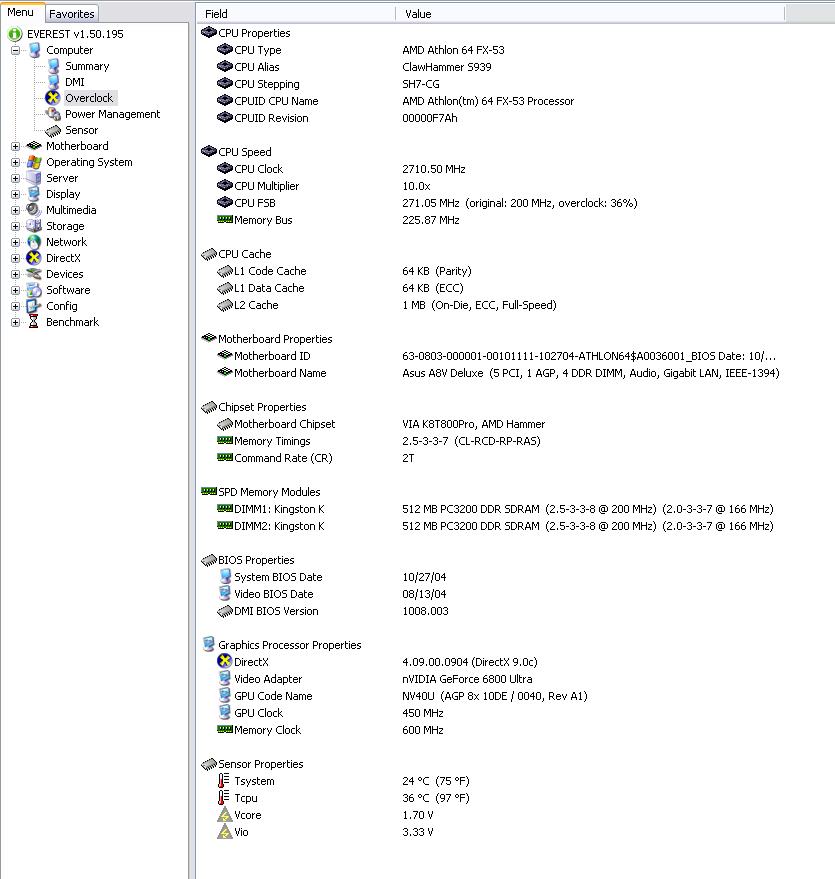
Task: Click the EVEREST v1.50.195 info icon
Action: [x=15, y=34]
